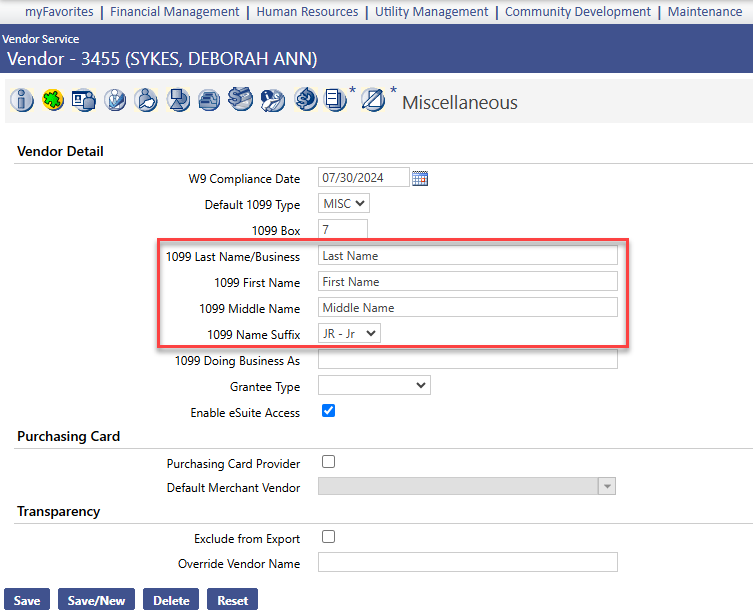Image resolution: width=753 pixels, height=614 pixels.
Task: Click the Override Vendor Name field
Action: (x=468, y=562)
